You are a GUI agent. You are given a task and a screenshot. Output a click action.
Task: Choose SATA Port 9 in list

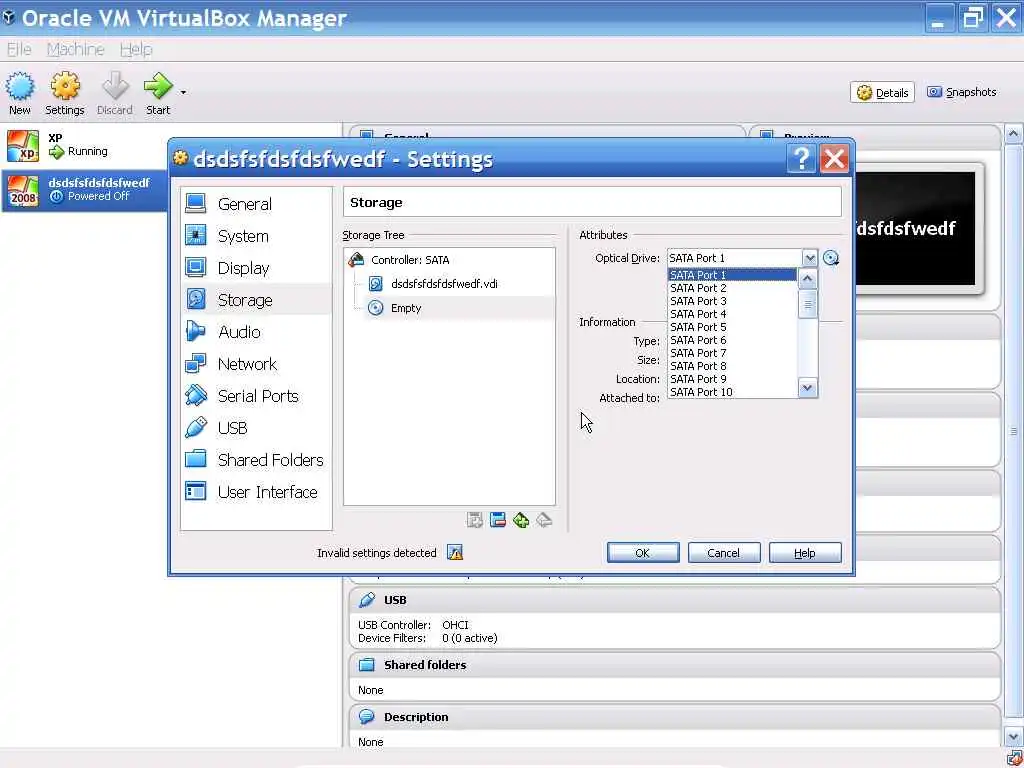(732, 379)
